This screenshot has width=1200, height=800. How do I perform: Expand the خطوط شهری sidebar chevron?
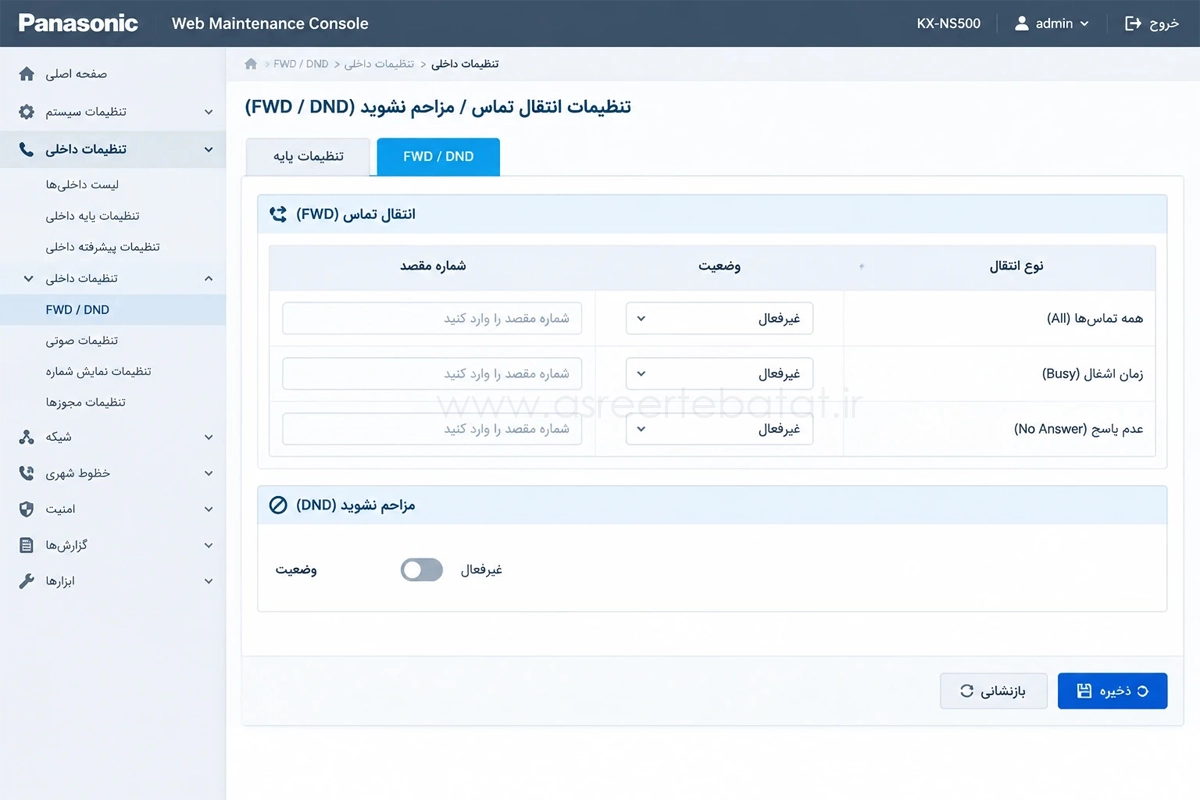[208, 473]
